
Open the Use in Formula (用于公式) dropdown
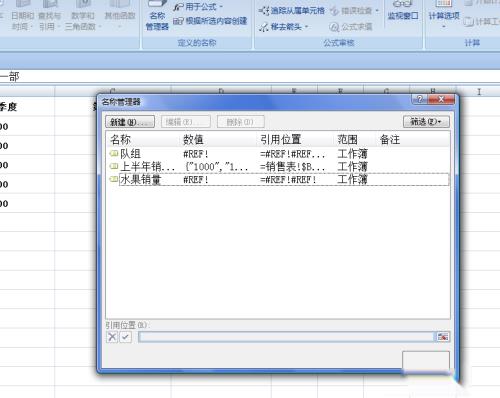click(199, 7)
